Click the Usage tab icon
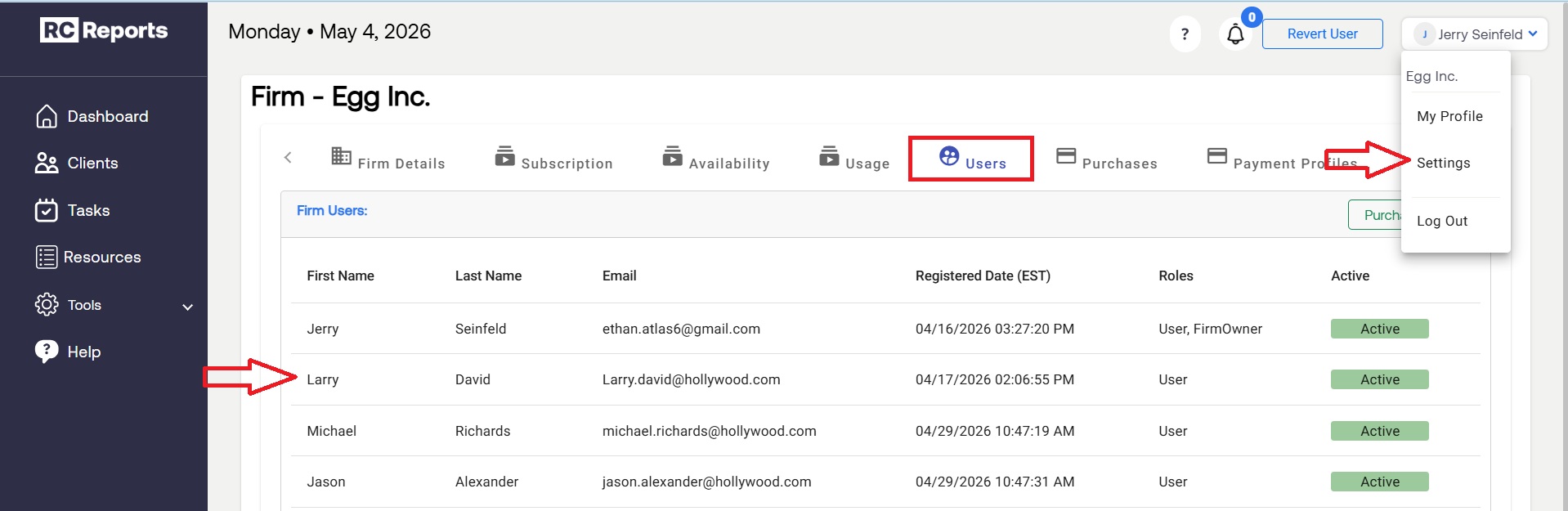Screen dimensions: 1568x511 tap(829, 155)
